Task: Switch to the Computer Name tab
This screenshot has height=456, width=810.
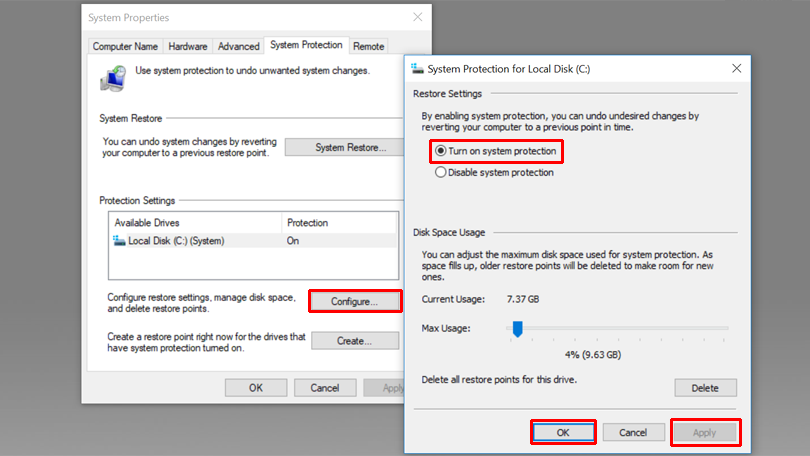Action: (x=125, y=46)
